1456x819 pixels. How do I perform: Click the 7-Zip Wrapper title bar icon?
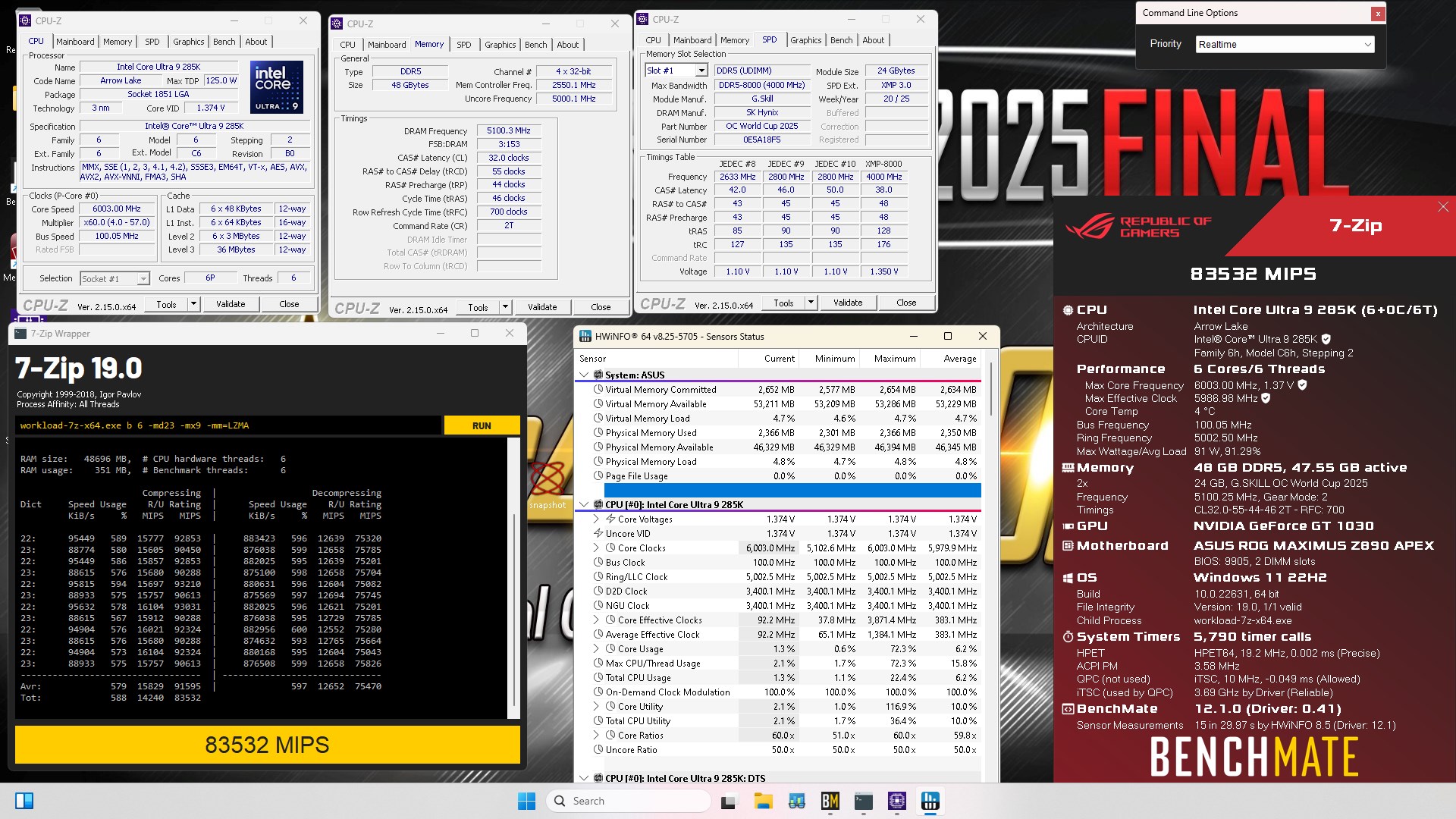point(20,334)
